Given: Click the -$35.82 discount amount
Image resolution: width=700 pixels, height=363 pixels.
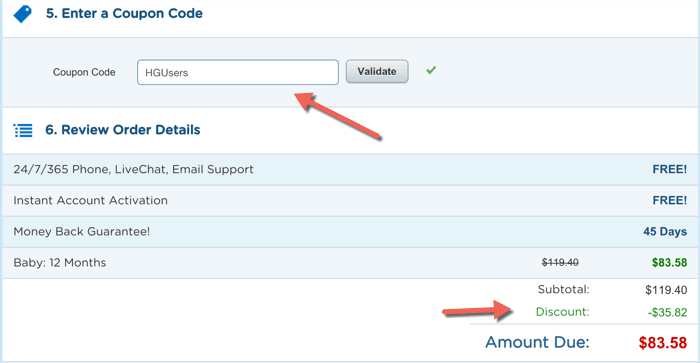Looking at the screenshot, I should pyautogui.click(x=667, y=313).
